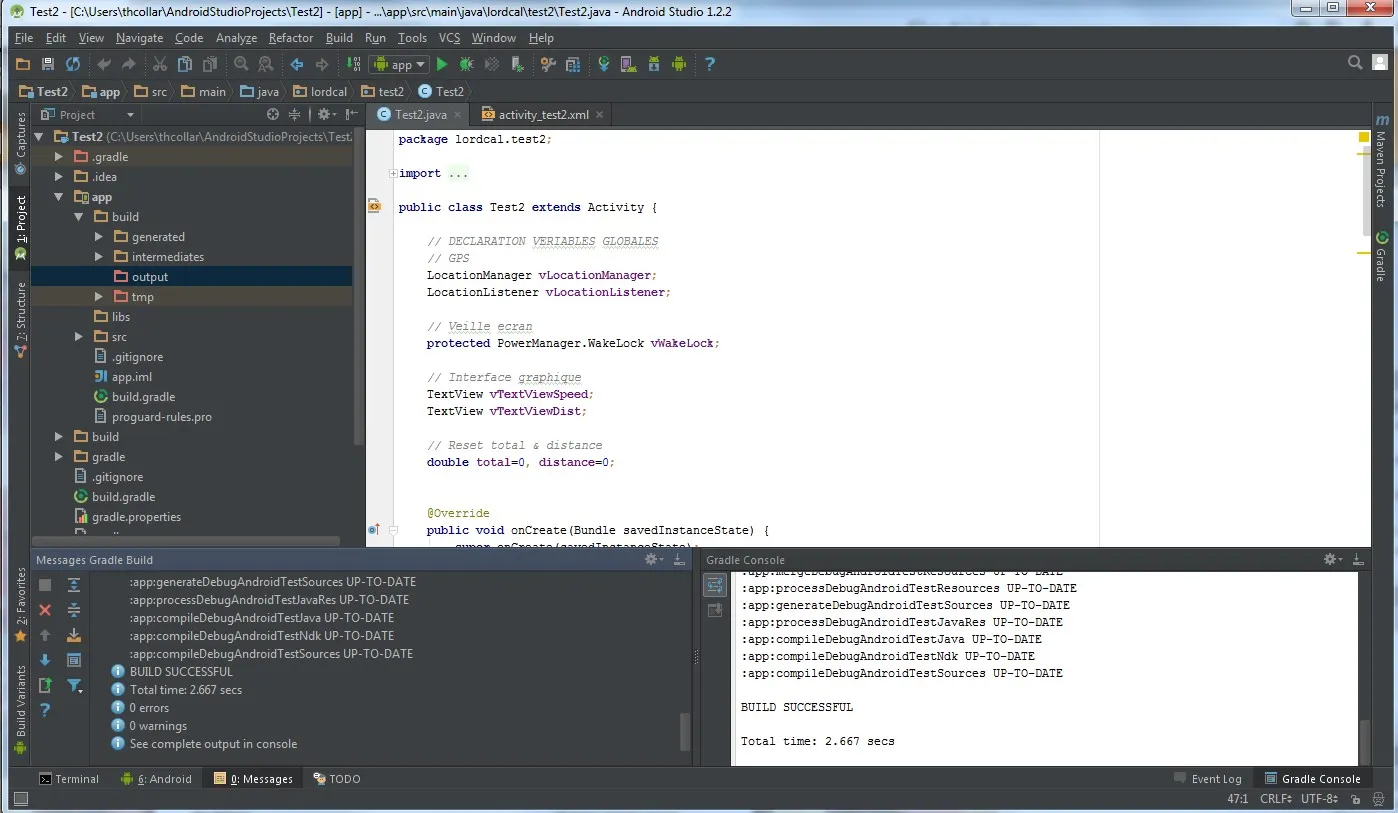Click the Synchronize refresh icon in toolbar

tap(72, 64)
